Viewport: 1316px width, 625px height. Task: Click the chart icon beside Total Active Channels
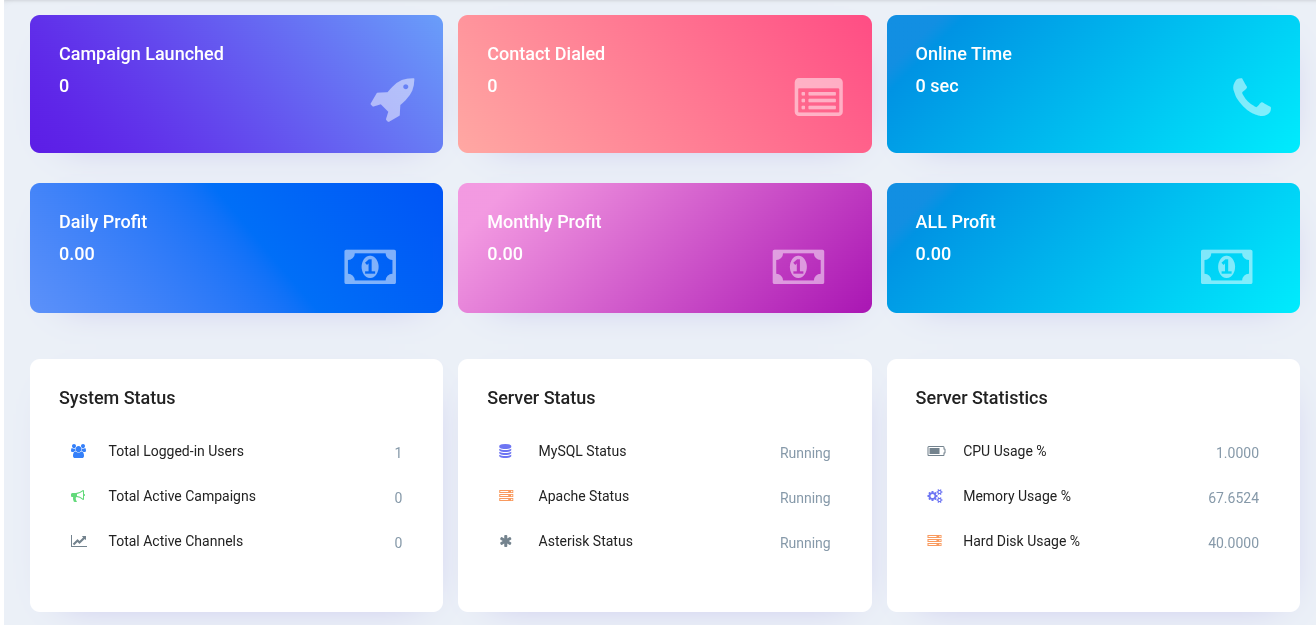tap(79, 541)
